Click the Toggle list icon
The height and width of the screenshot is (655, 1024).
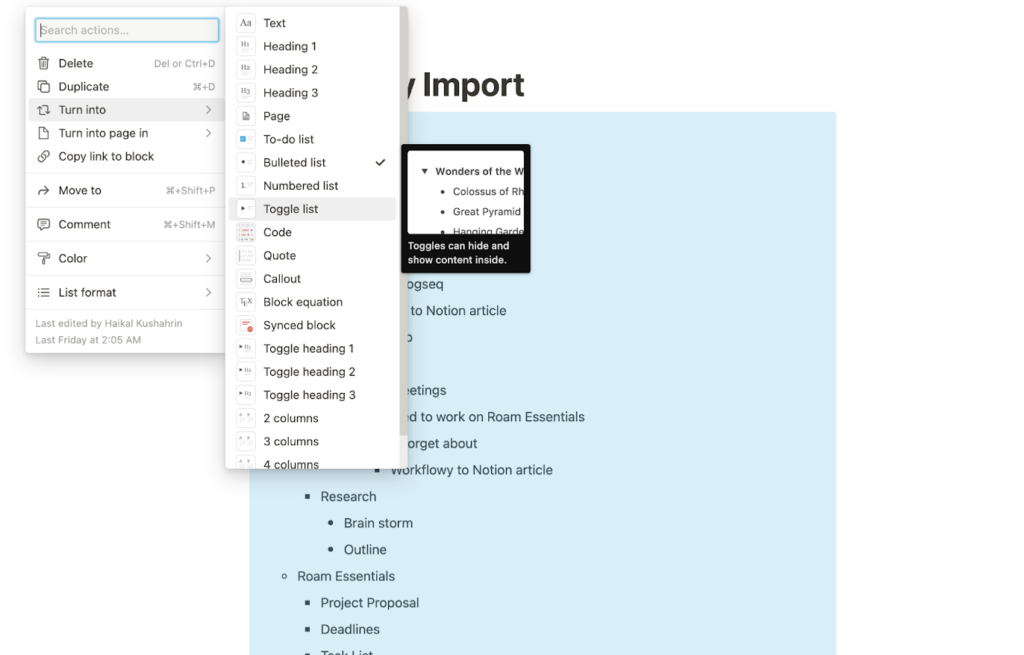click(x=246, y=209)
